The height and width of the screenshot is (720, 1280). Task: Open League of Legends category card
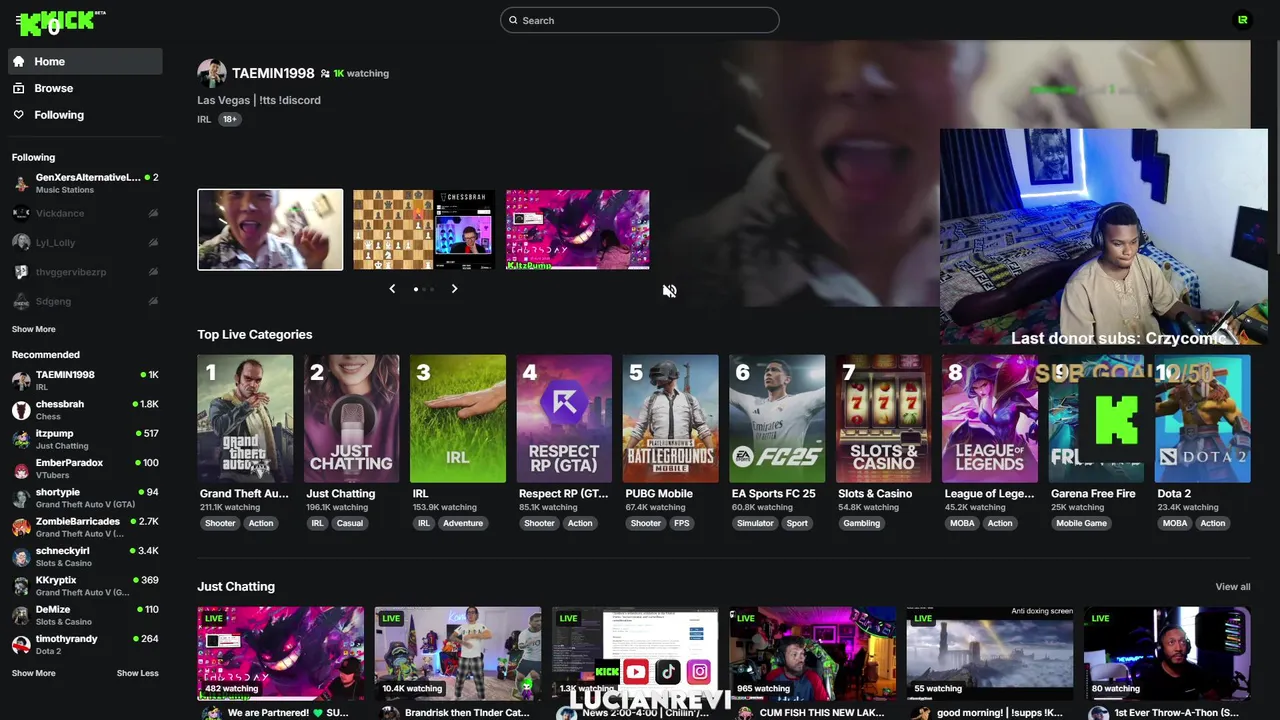tap(990, 419)
